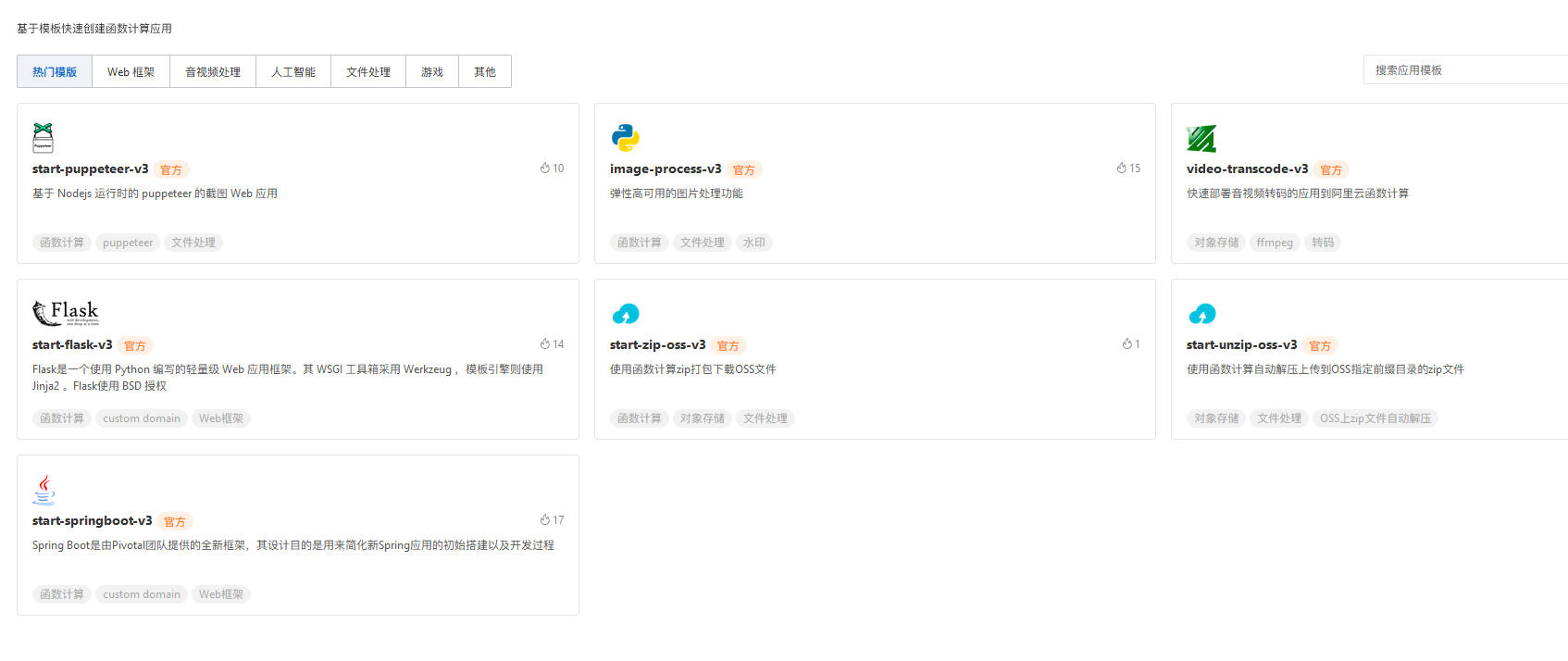Click the 官方 badge on start-zip-oss-v3
The image size is (1568, 661).
pos(728,345)
